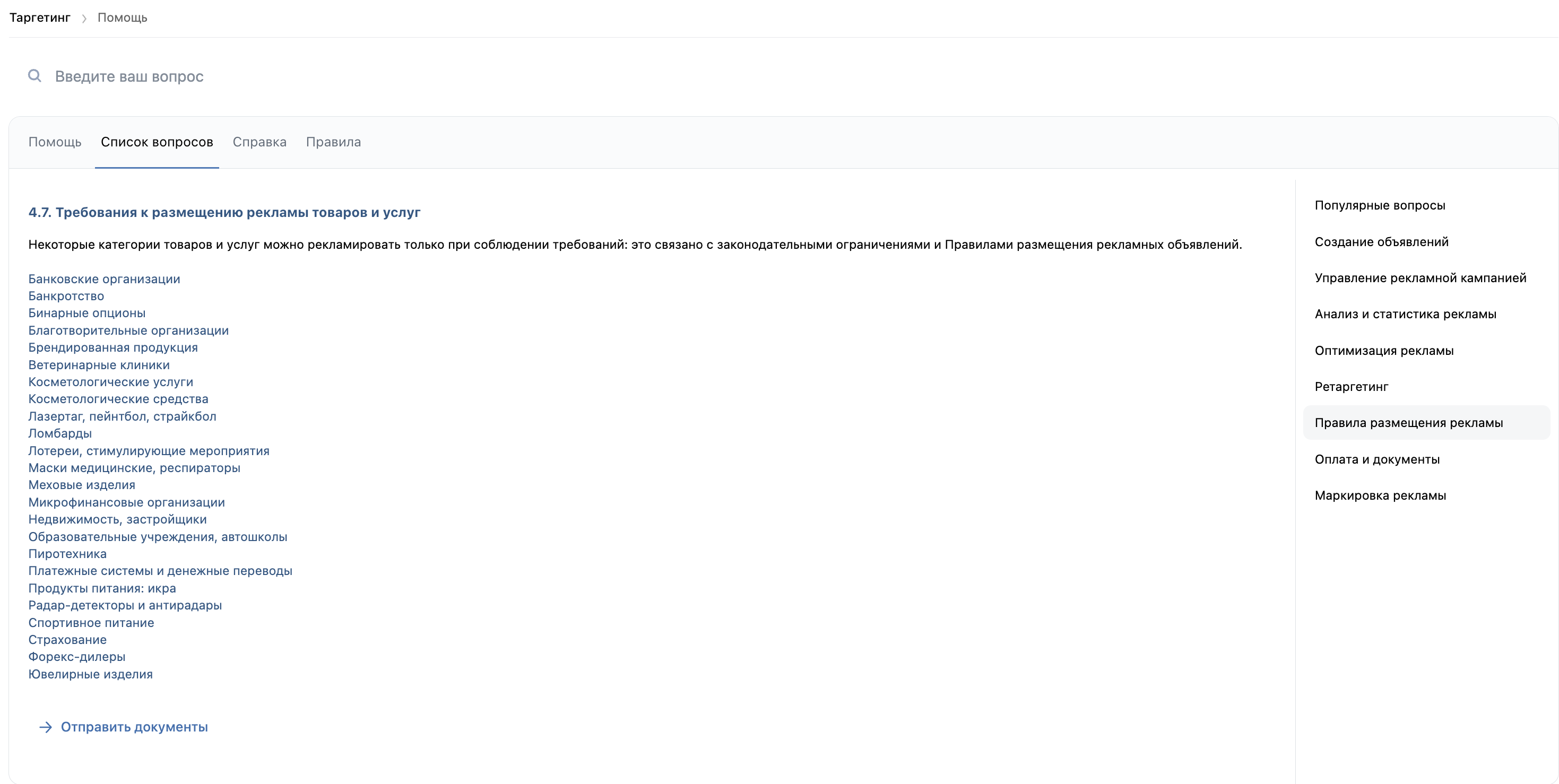Open the Бинарные опционы requirements link
Viewport: 1559px width, 784px height.
tap(86, 313)
